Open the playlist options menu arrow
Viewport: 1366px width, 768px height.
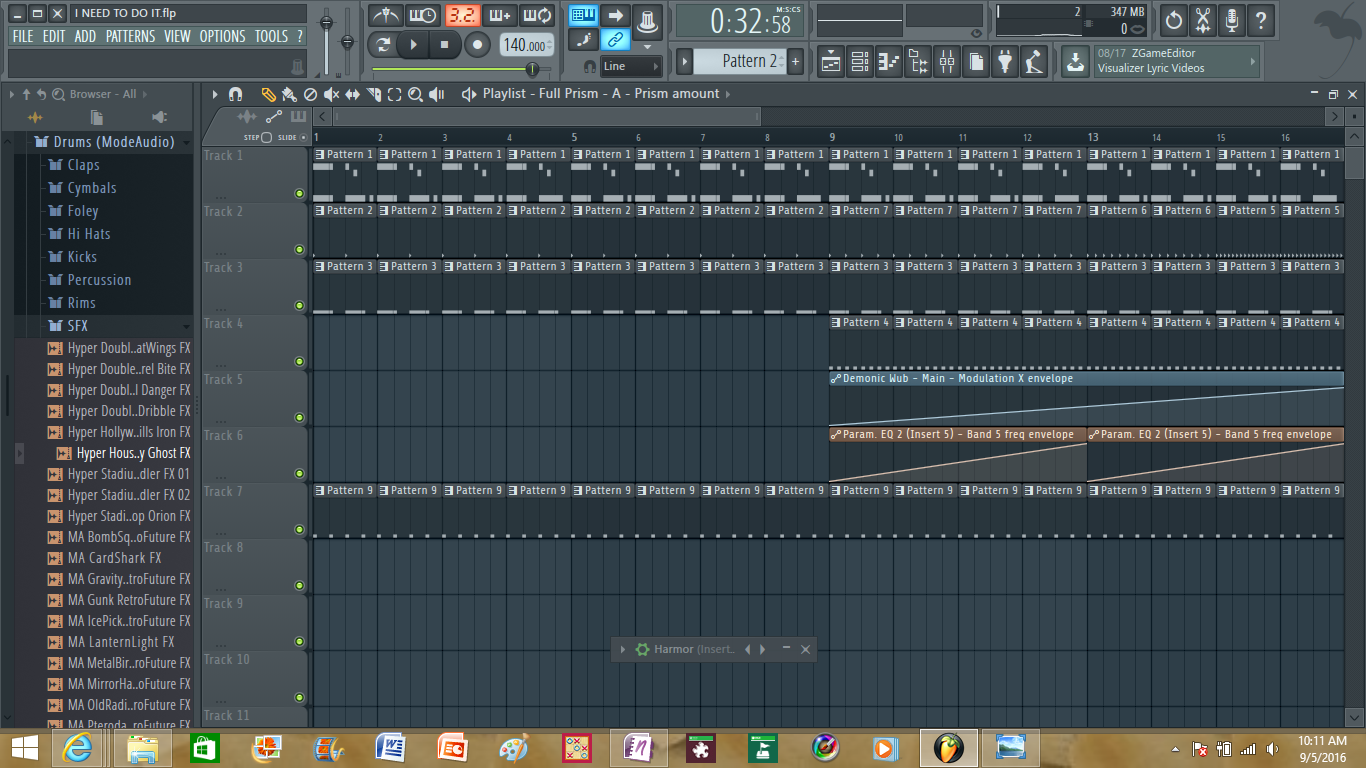(x=215, y=94)
